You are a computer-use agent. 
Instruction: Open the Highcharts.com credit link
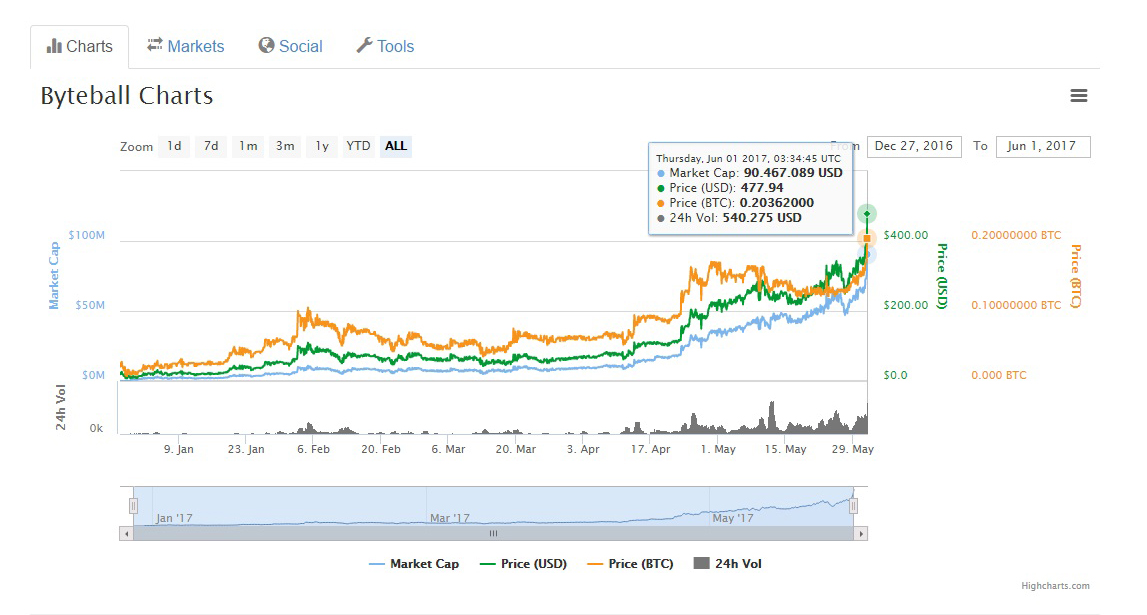[1056, 586]
